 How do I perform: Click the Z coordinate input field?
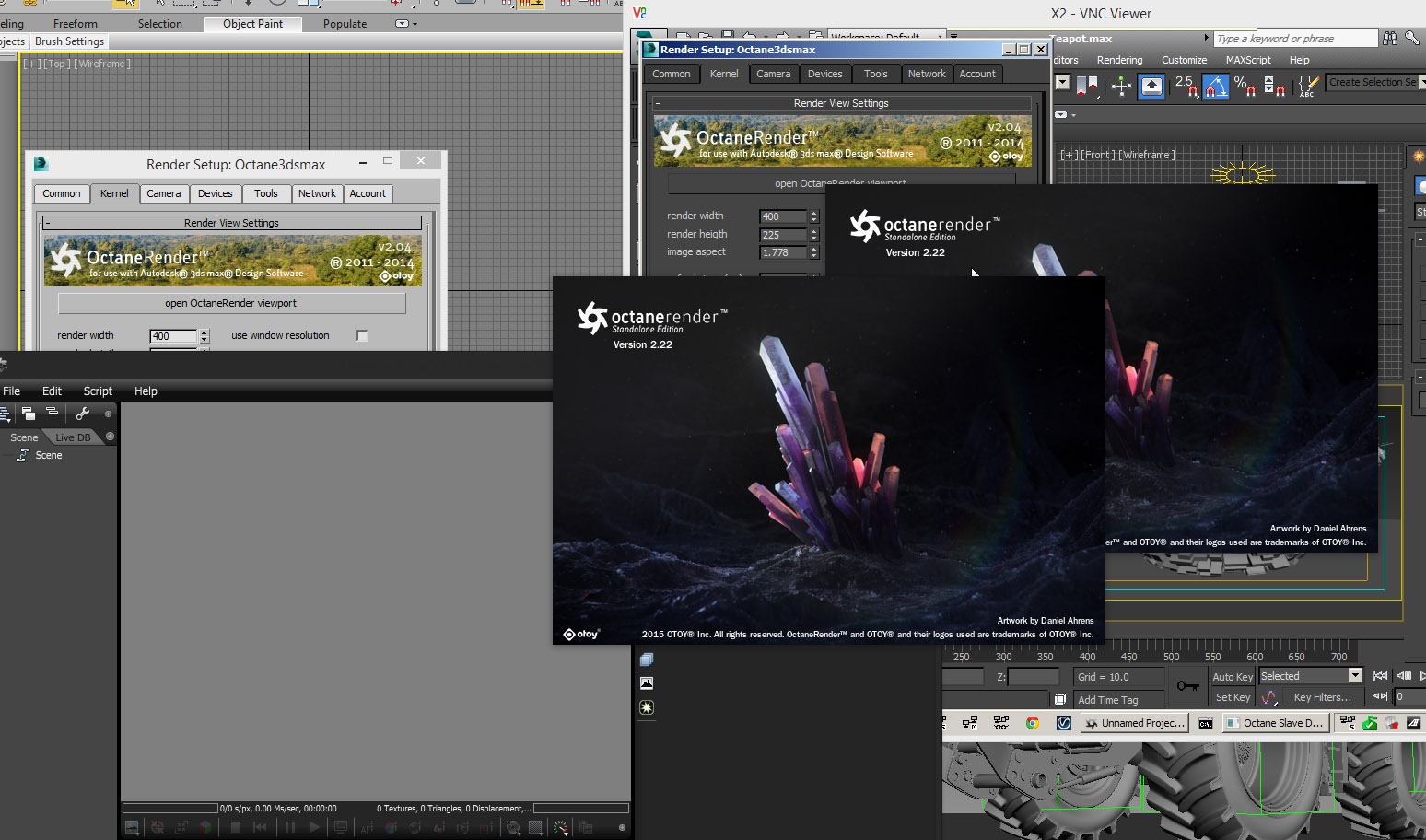tap(1033, 677)
